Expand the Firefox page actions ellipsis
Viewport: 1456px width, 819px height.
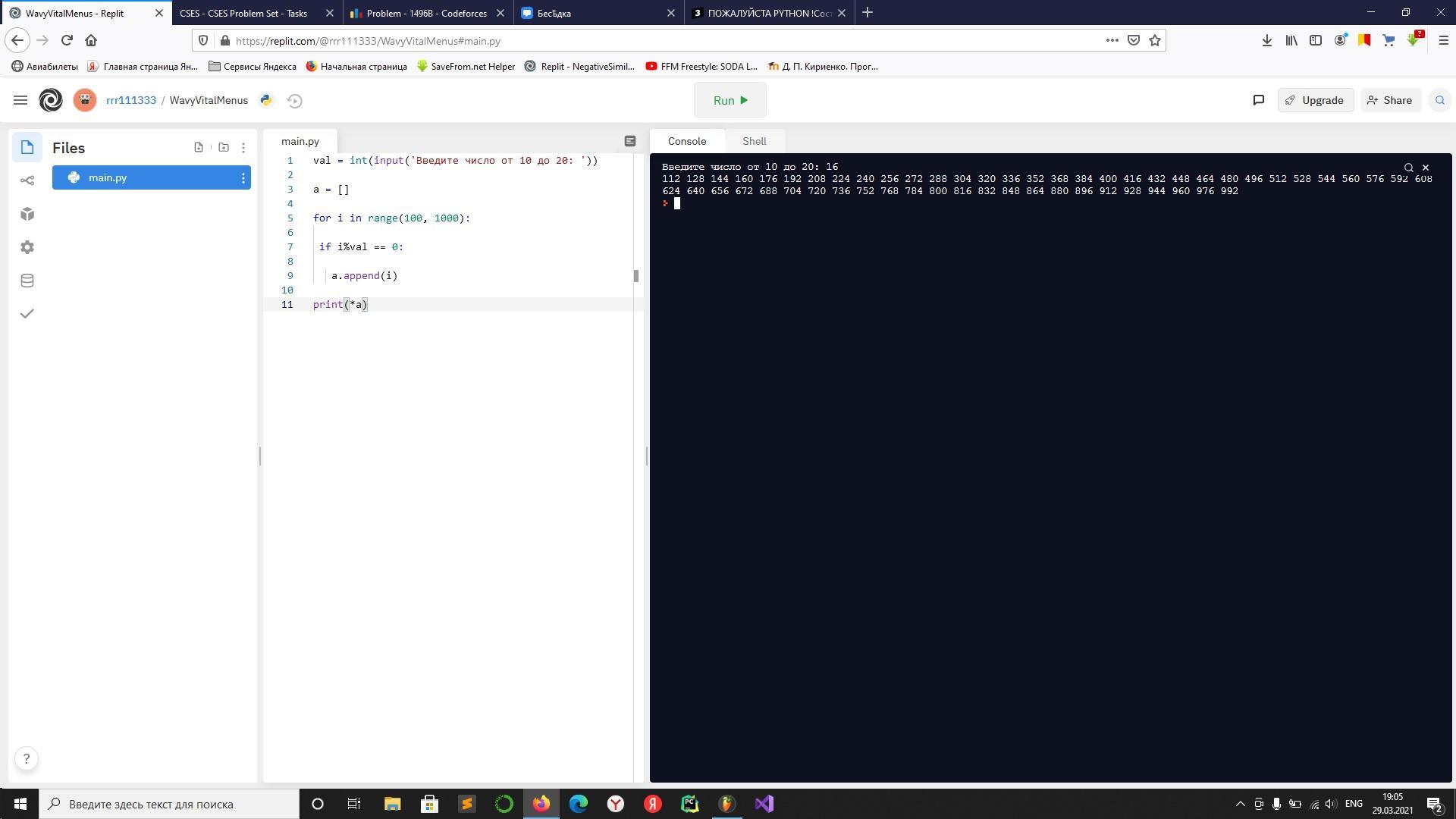click(1112, 40)
